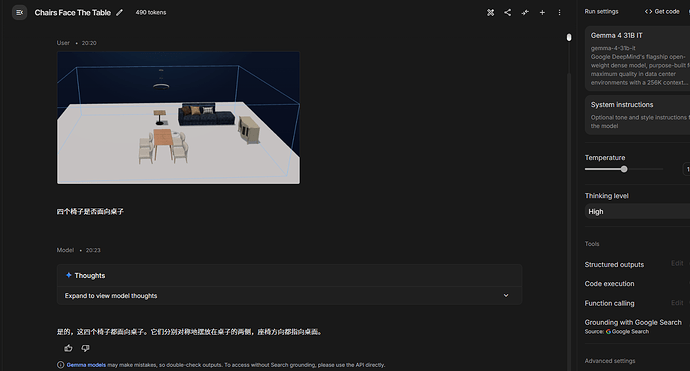The image size is (690, 371).
Task: Click the Run settings heading
Action: (x=601, y=11)
